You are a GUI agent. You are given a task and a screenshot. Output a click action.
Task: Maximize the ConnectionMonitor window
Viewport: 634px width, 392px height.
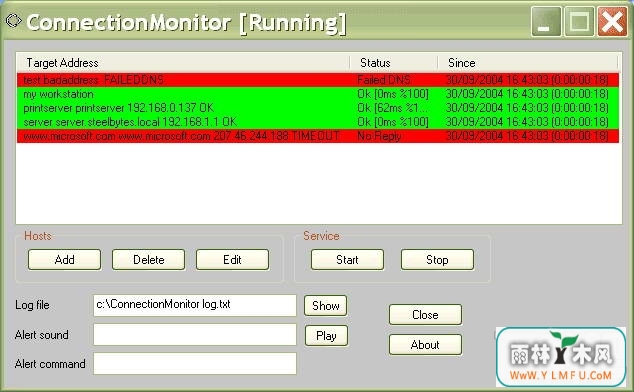(x=579, y=21)
